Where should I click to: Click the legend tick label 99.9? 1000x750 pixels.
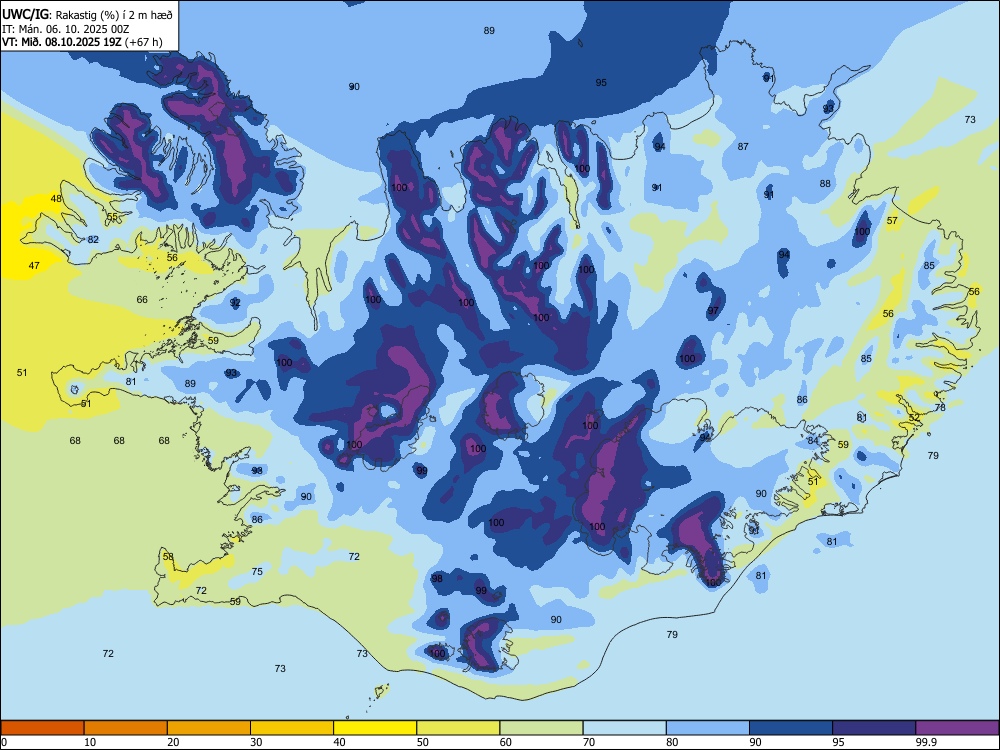(926, 742)
